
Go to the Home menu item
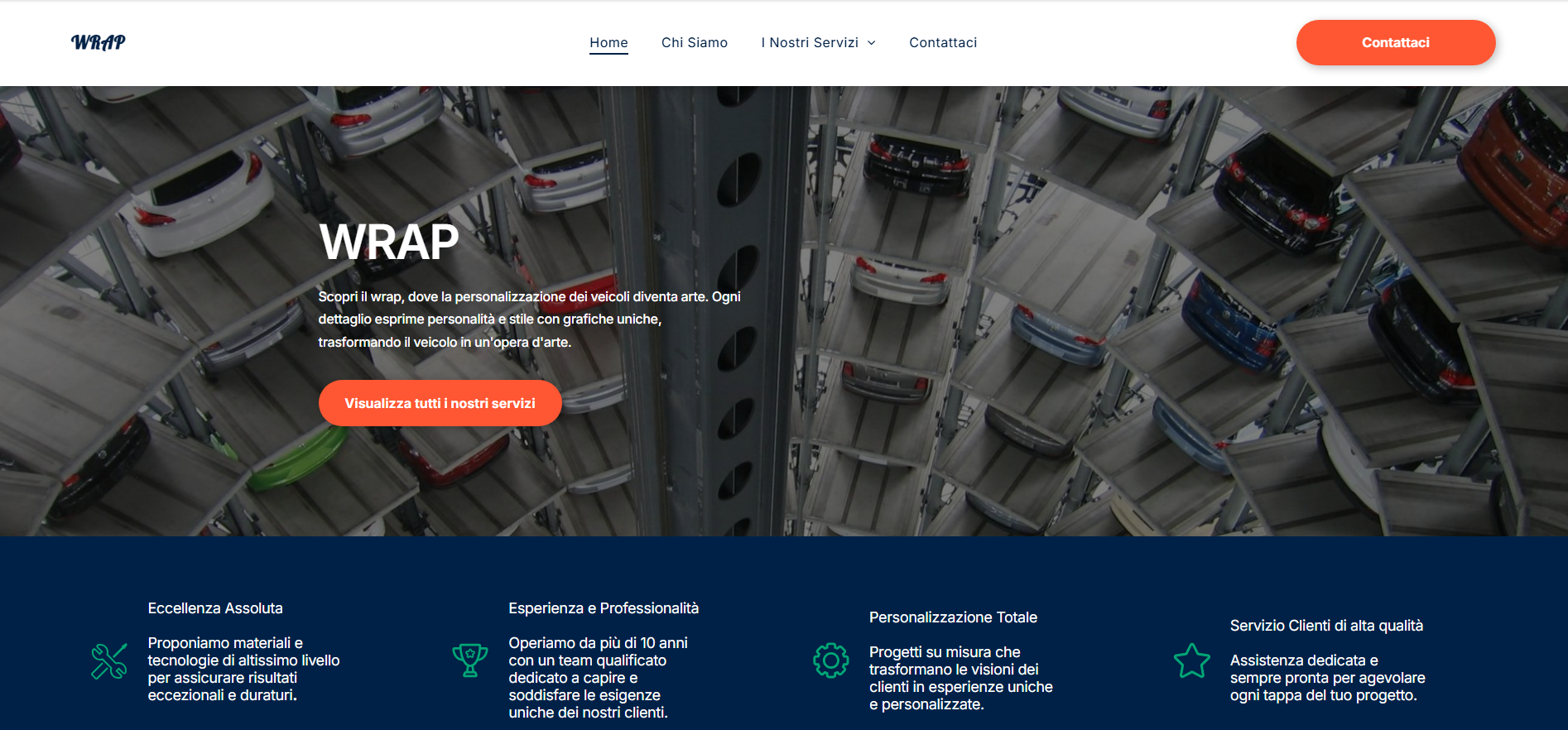608,42
